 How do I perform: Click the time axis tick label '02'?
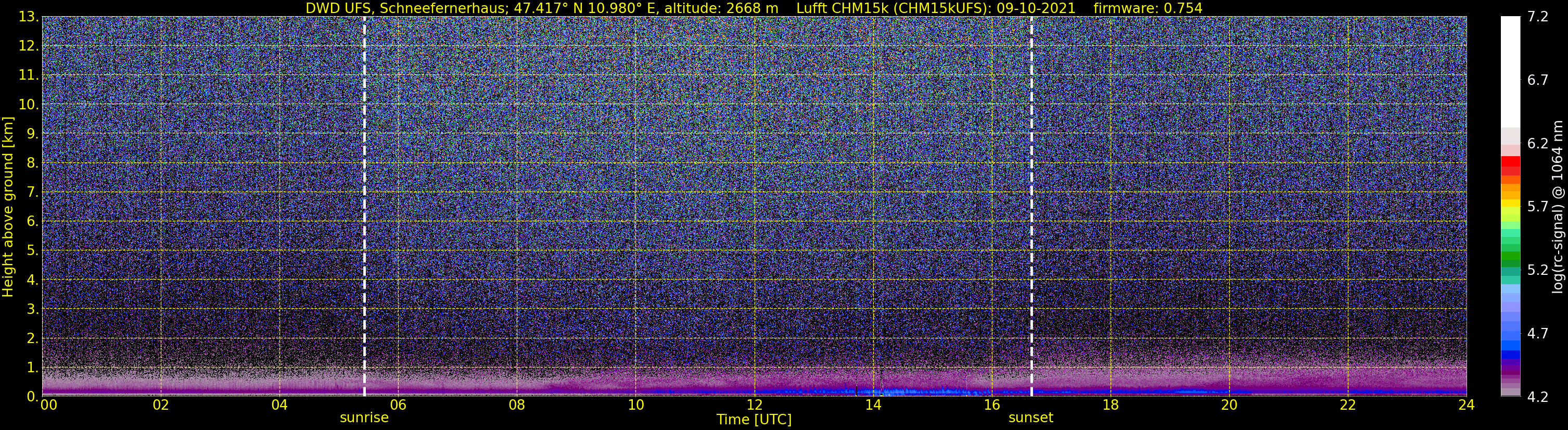(161, 405)
